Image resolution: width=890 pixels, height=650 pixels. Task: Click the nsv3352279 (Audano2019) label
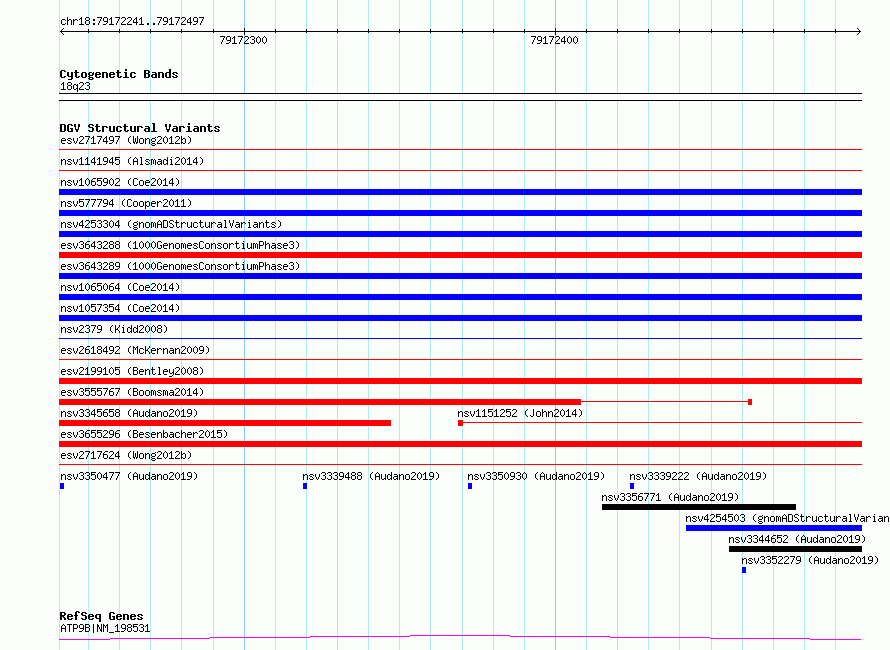point(810,560)
